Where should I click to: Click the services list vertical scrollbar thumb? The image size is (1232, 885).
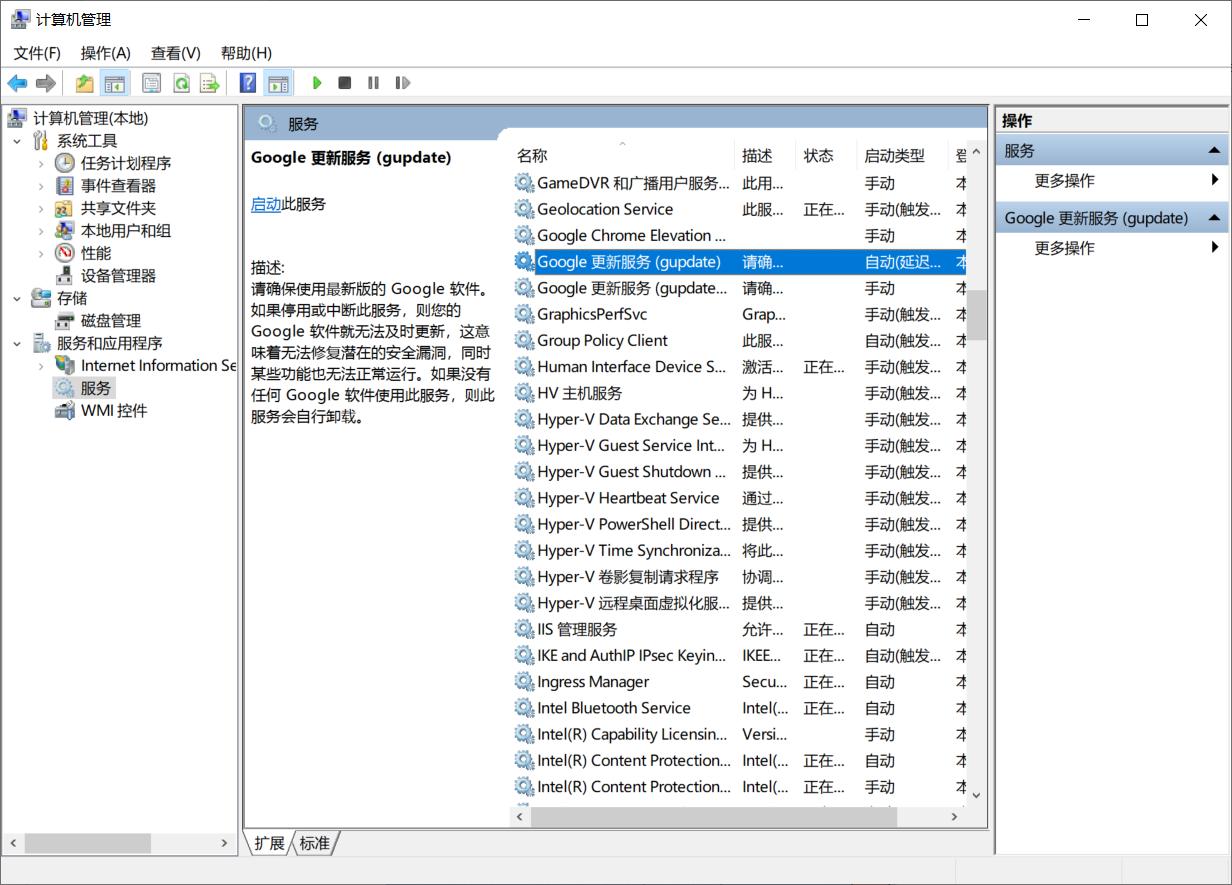pyautogui.click(x=976, y=315)
